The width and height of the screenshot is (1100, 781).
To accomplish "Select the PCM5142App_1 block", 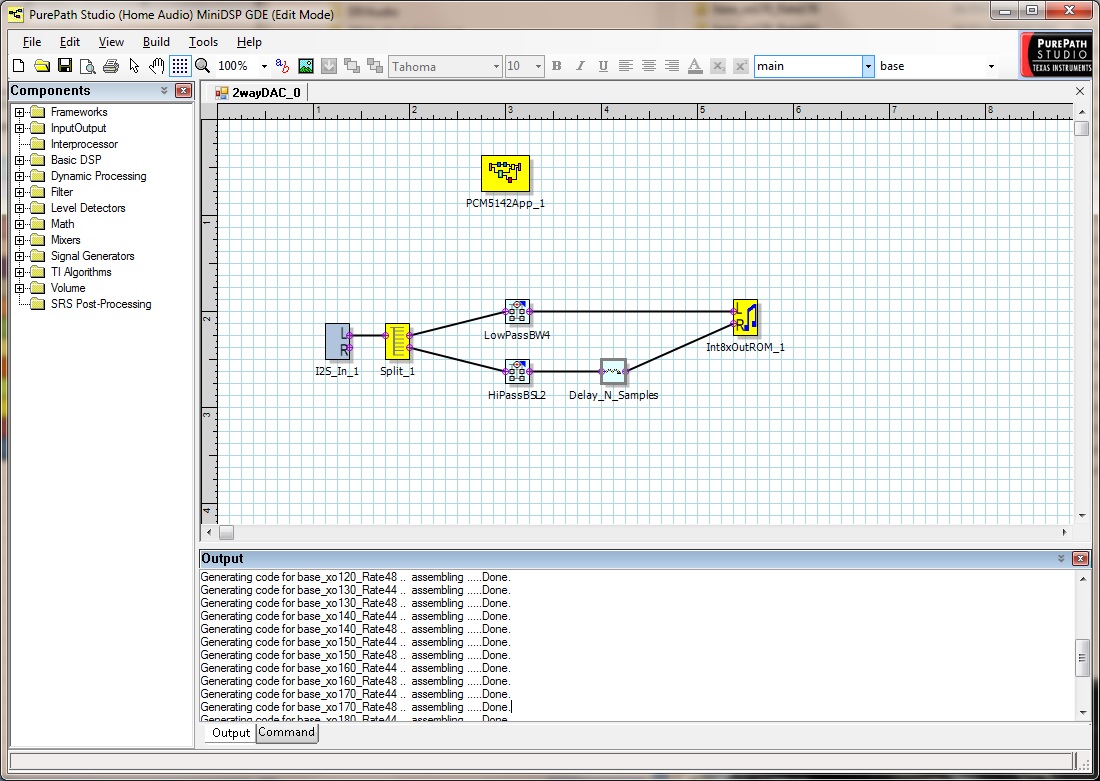I will [505, 173].
